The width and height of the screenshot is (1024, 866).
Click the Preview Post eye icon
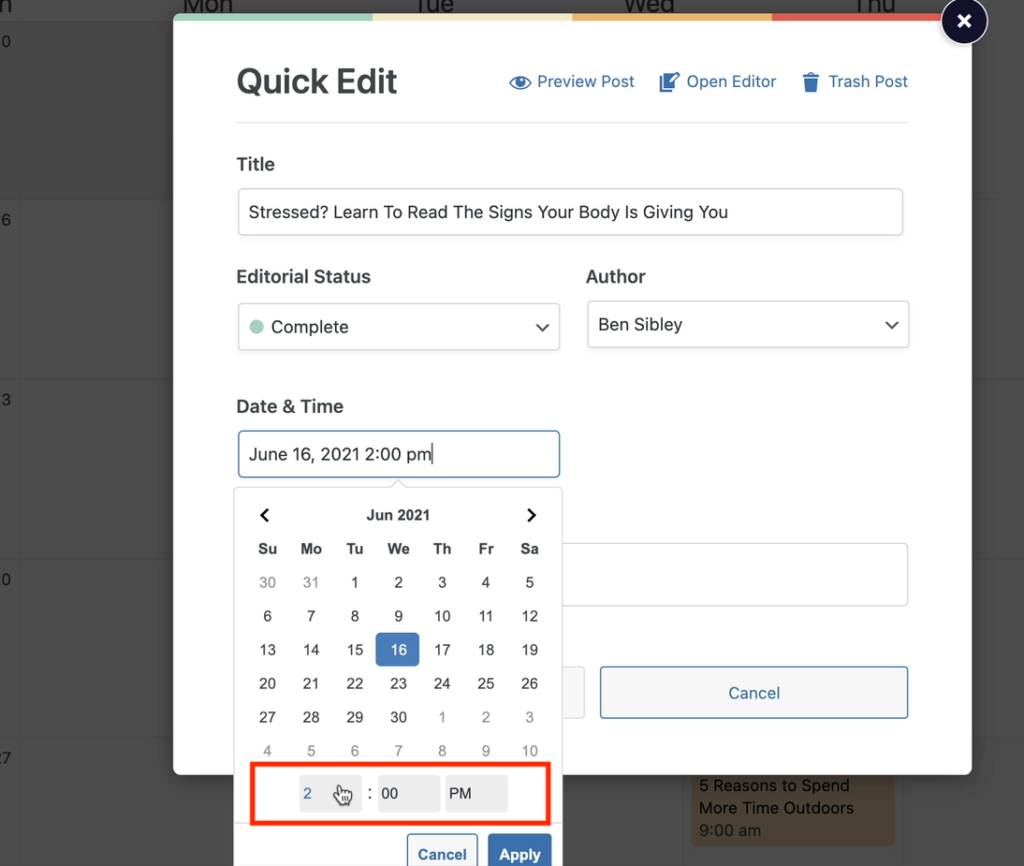pyautogui.click(x=520, y=82)
